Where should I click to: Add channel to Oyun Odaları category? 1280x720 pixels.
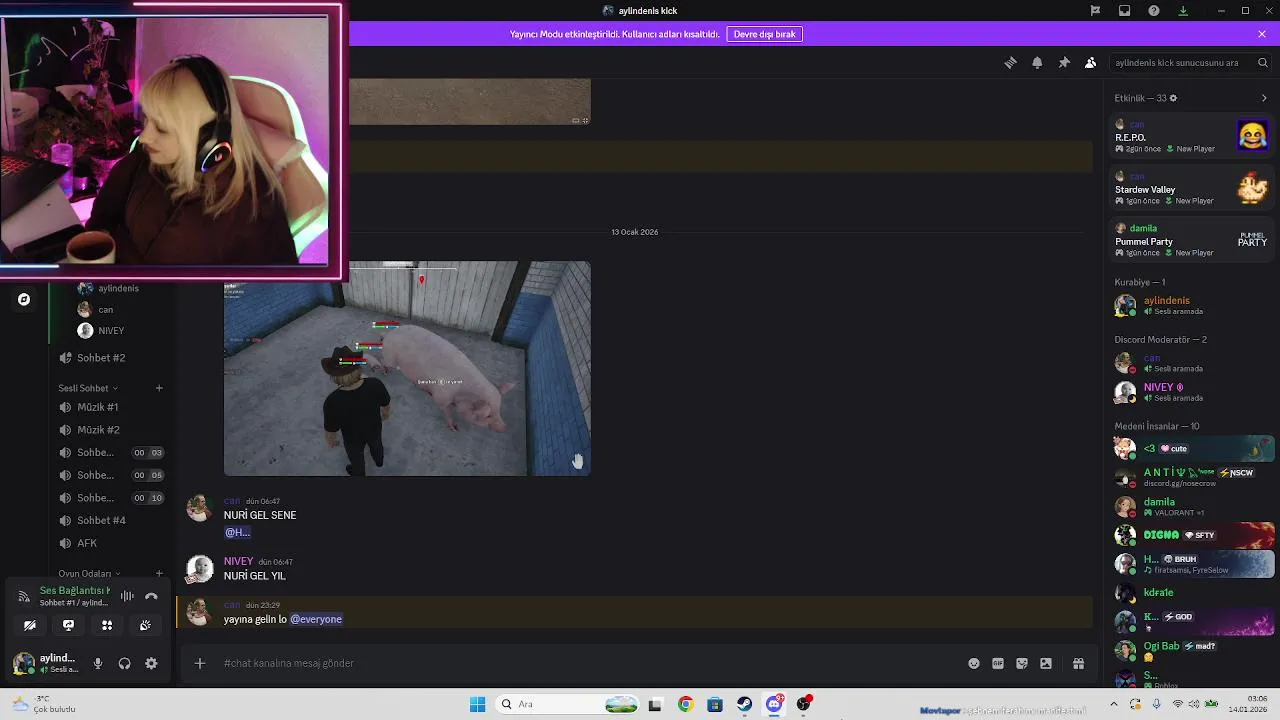pos(159,574)
